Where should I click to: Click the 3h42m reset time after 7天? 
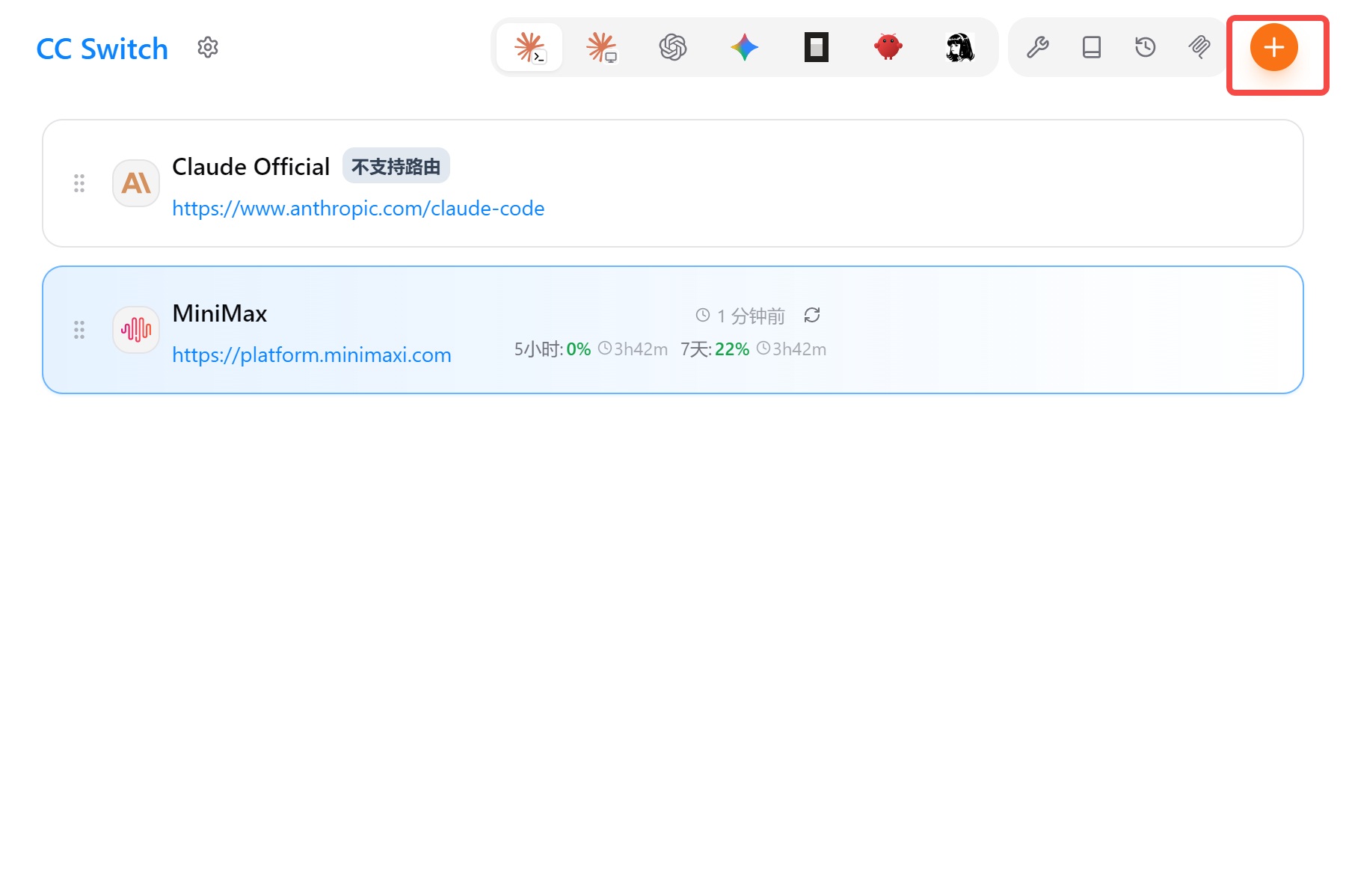click(x=799, y=349)
